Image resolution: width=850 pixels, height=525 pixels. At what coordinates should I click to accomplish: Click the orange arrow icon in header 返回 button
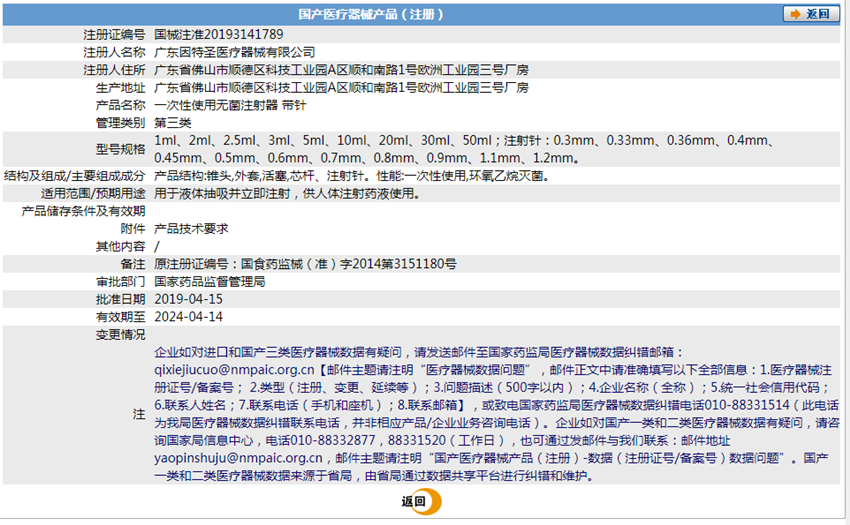(x=795, y=14)
